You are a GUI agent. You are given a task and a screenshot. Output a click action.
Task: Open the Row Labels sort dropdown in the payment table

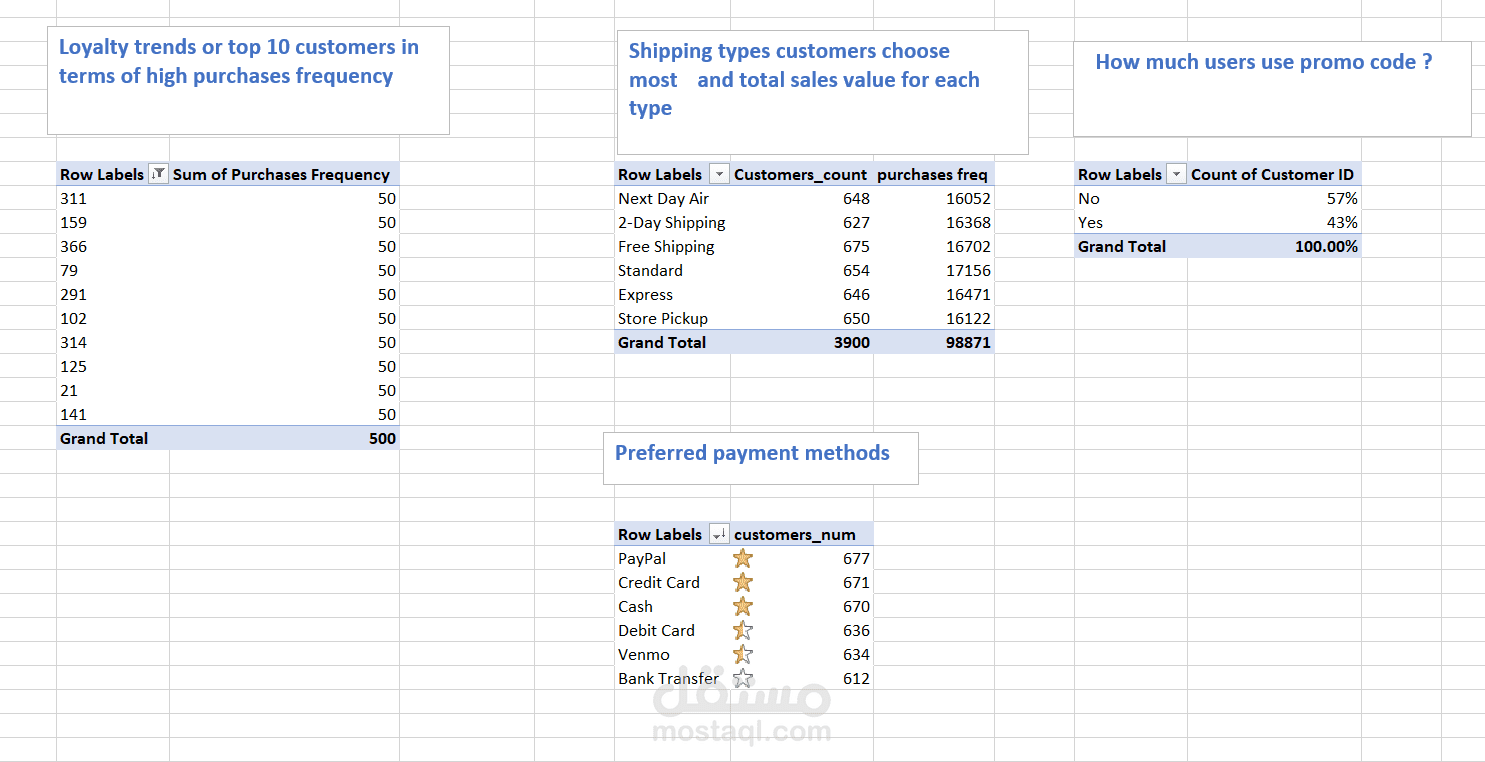719,534
